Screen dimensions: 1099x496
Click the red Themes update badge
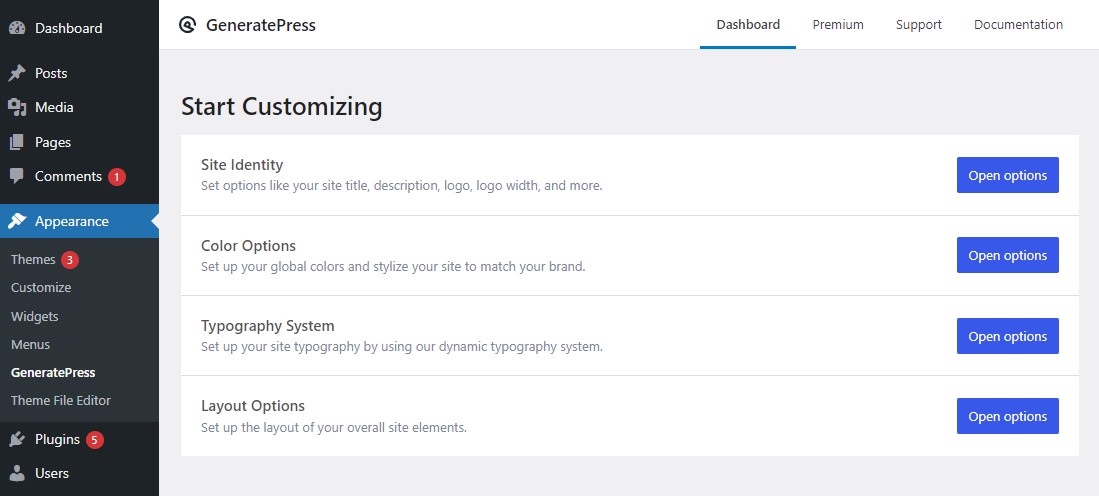[69, 260]
